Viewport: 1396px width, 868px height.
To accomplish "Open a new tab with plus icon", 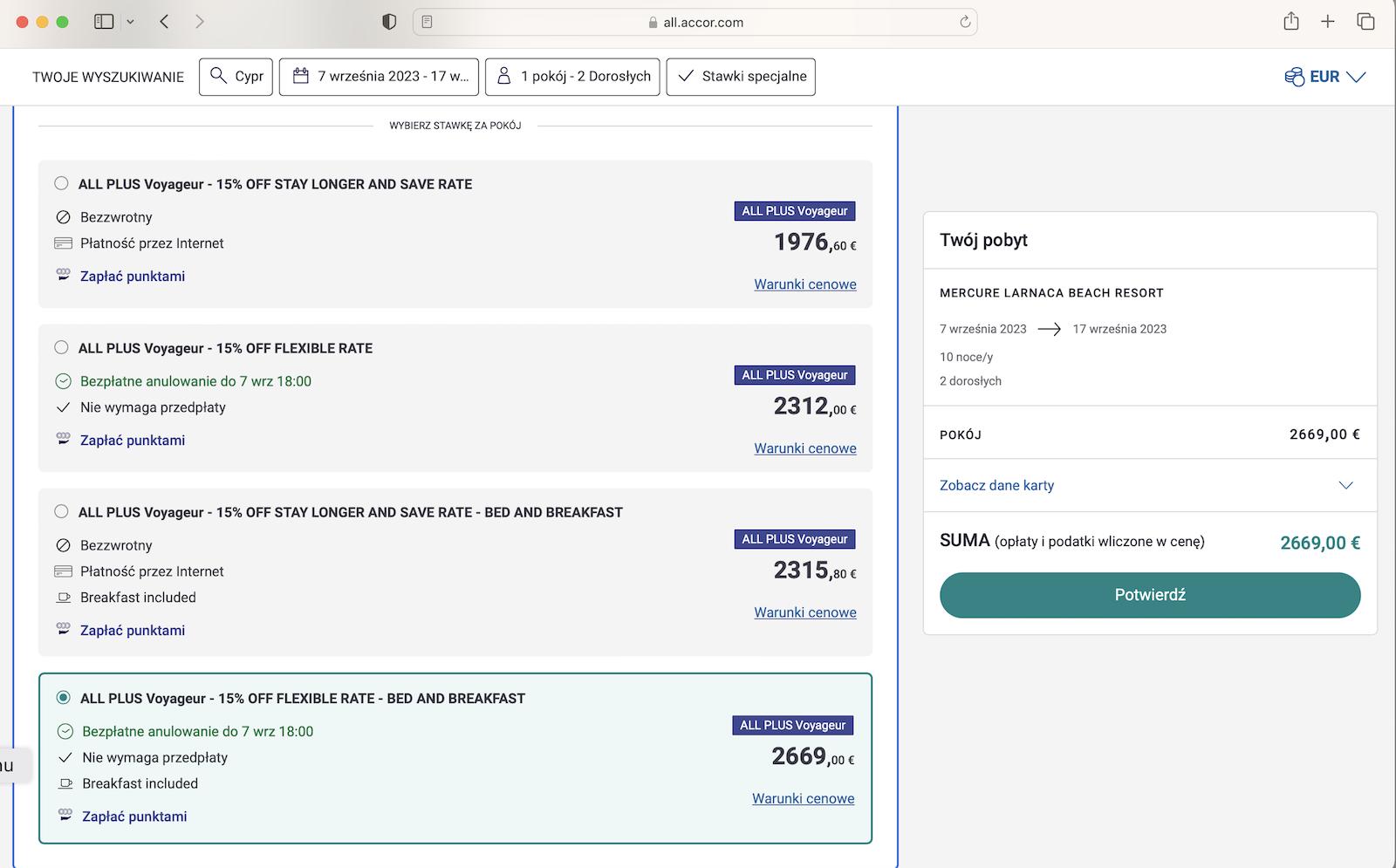I will (1328, 22).
